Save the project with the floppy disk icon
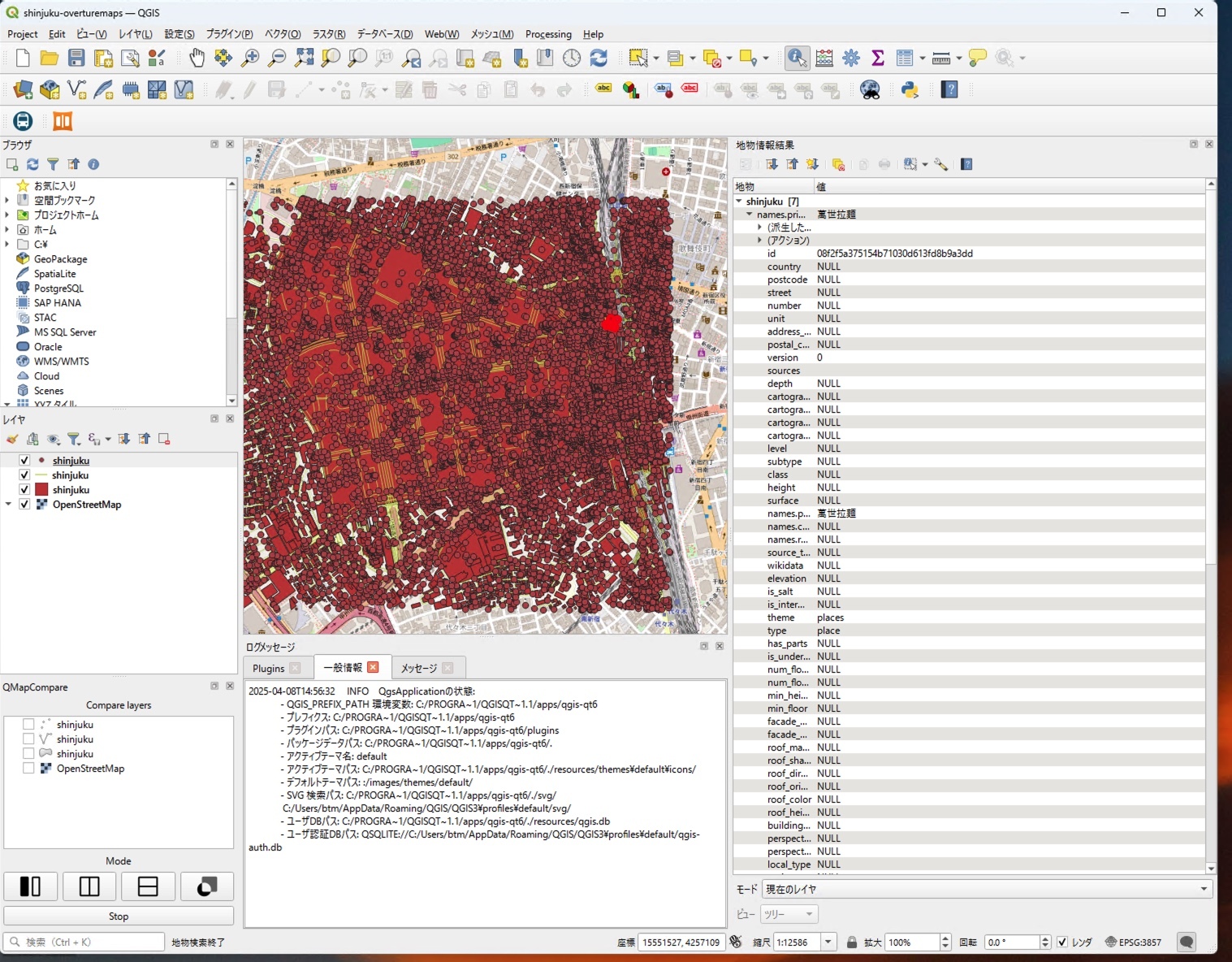This screenshot has width=1232, height=962. point(76,58)
